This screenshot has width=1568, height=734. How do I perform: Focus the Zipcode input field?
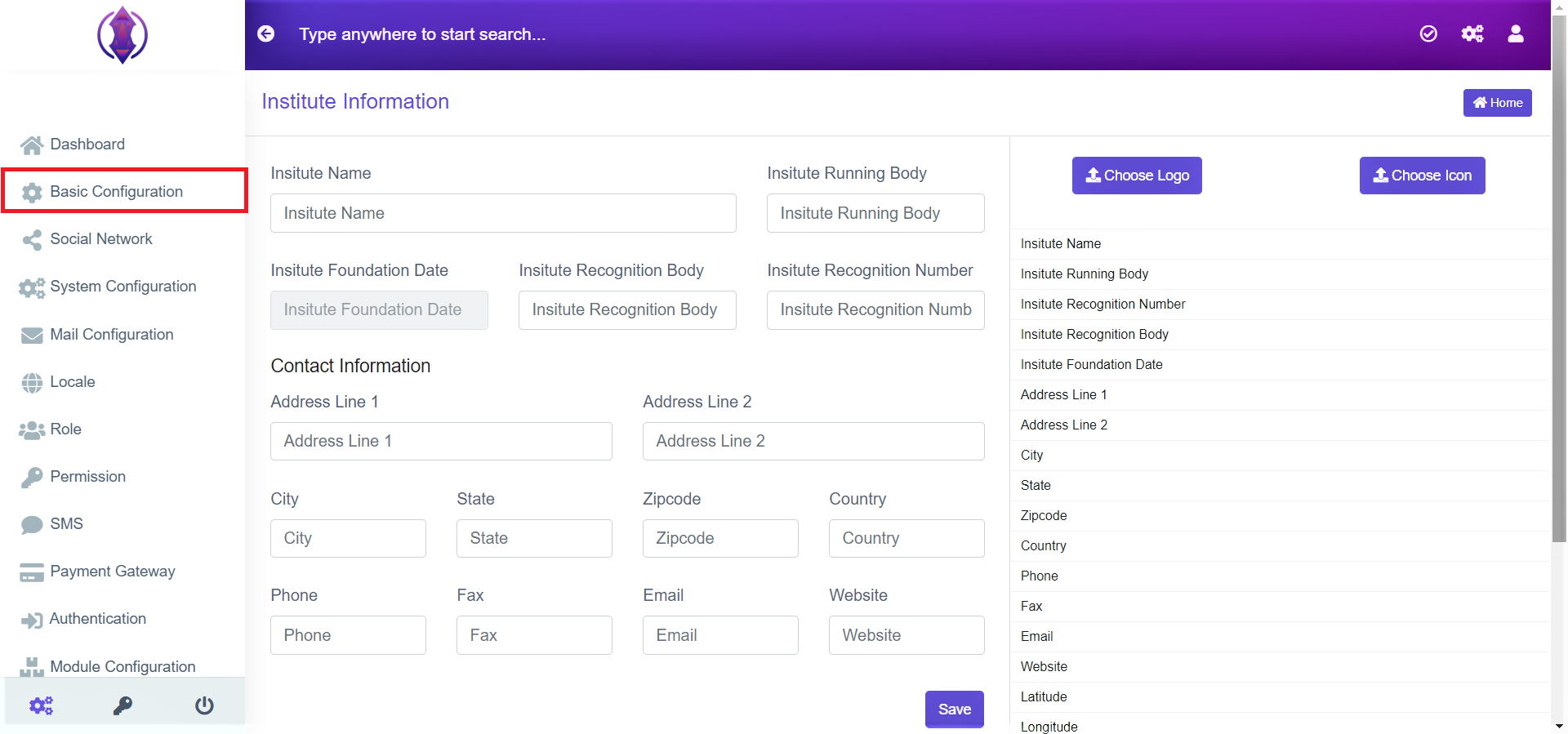coord(720,538)
